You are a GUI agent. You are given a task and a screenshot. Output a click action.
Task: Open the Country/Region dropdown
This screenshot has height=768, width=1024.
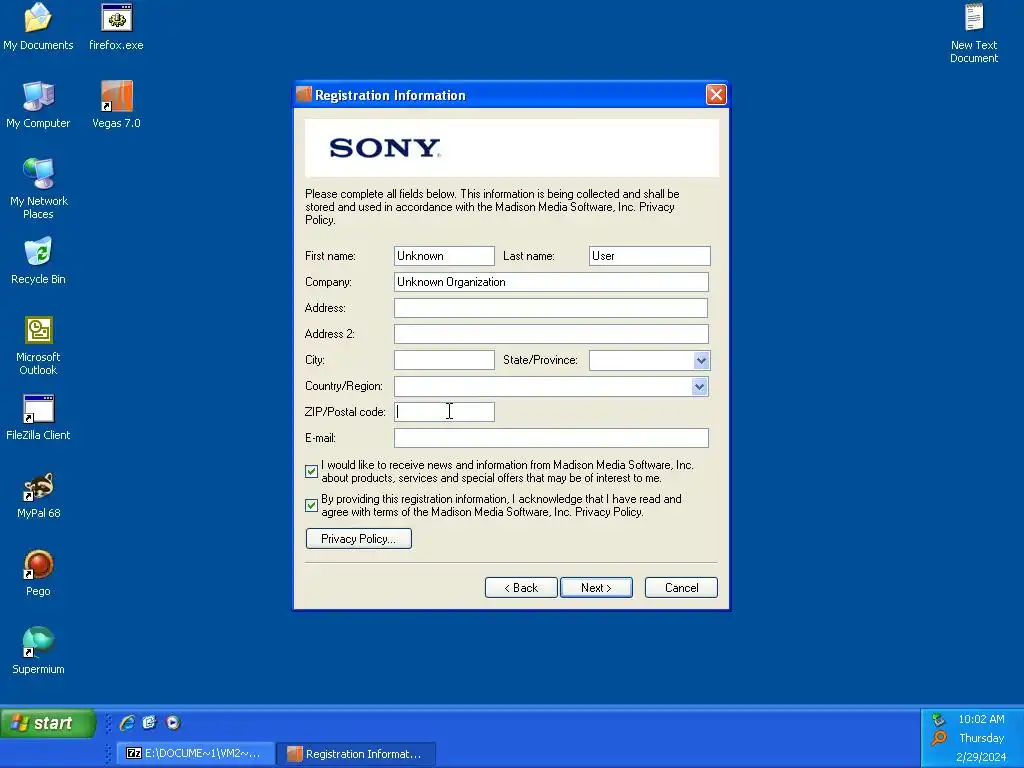tap(699, 387)
